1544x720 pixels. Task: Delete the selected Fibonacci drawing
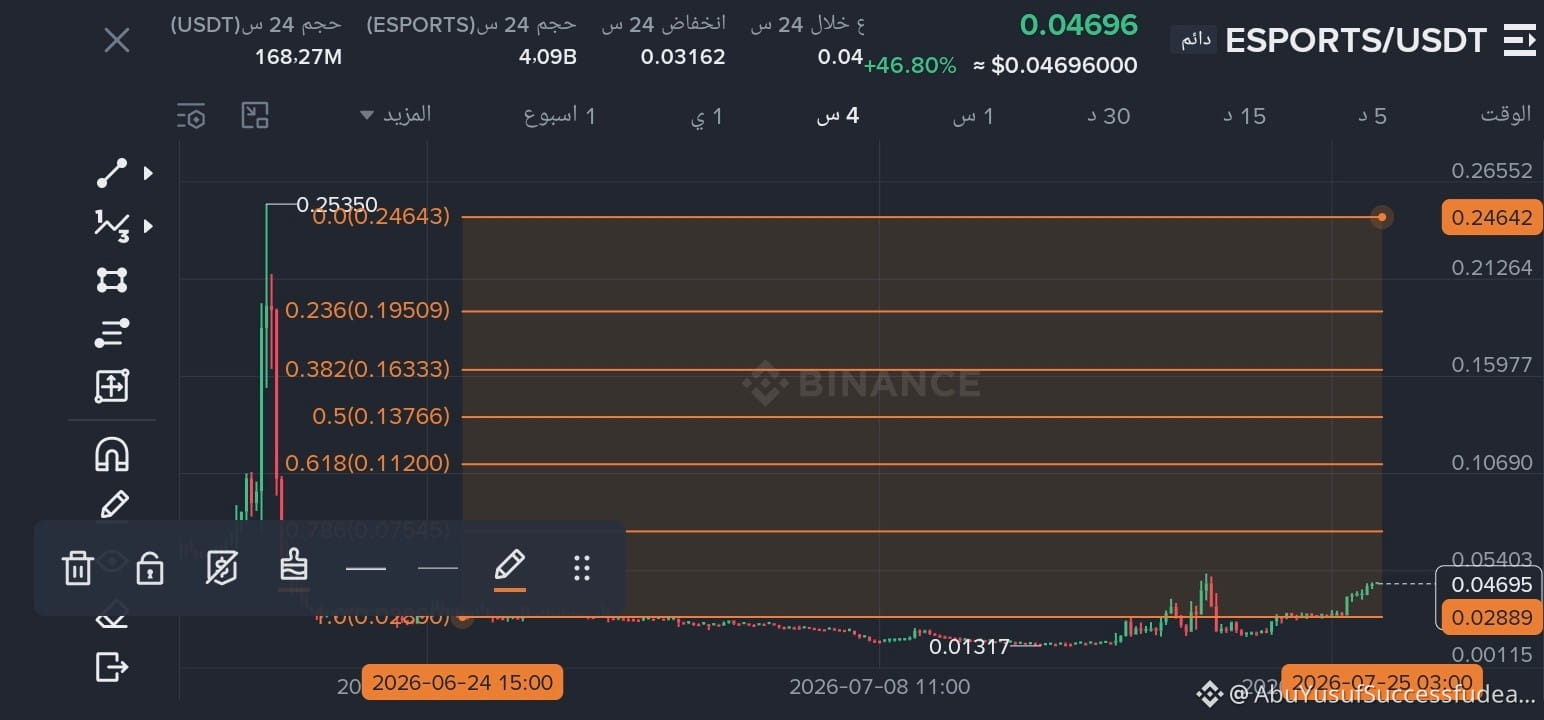77,568
